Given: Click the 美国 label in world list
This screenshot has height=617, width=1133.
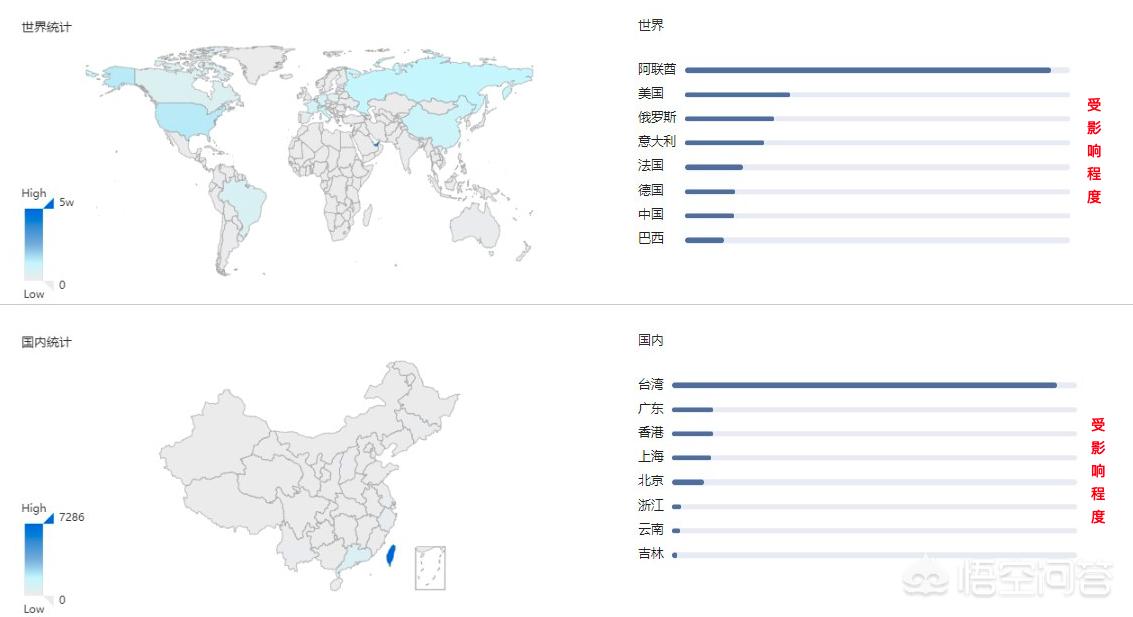Looking at the screenshot, I should (x=651, y=93).
